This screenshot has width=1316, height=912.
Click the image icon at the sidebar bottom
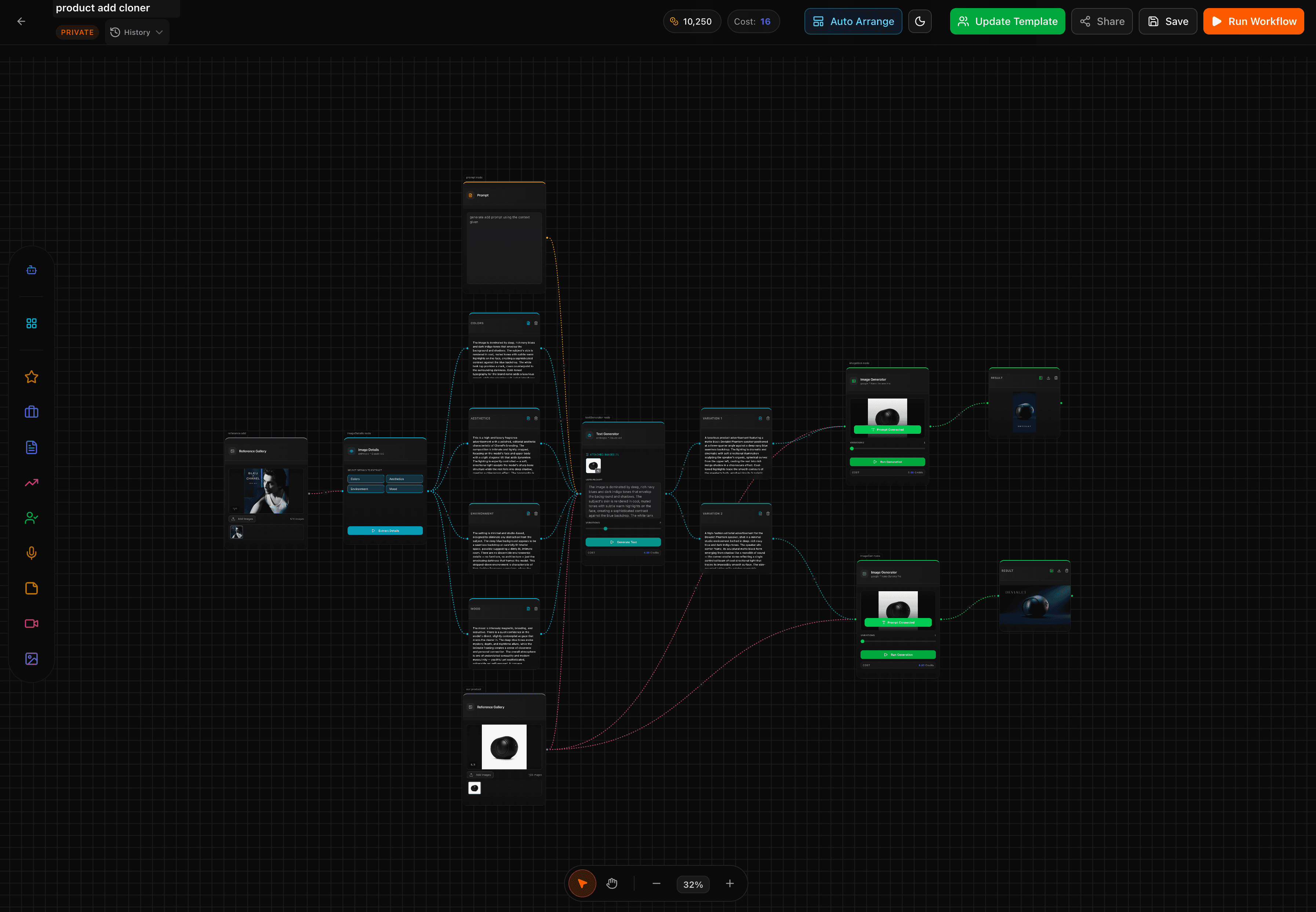[x=31, y=659]
